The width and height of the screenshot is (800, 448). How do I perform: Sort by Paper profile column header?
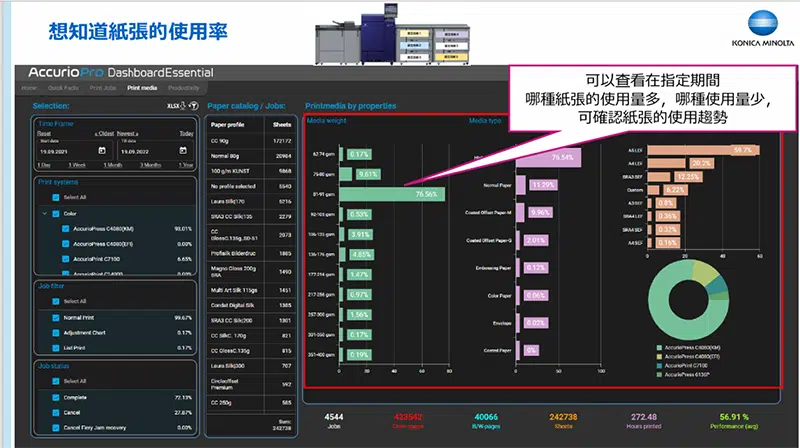point(228,125)
